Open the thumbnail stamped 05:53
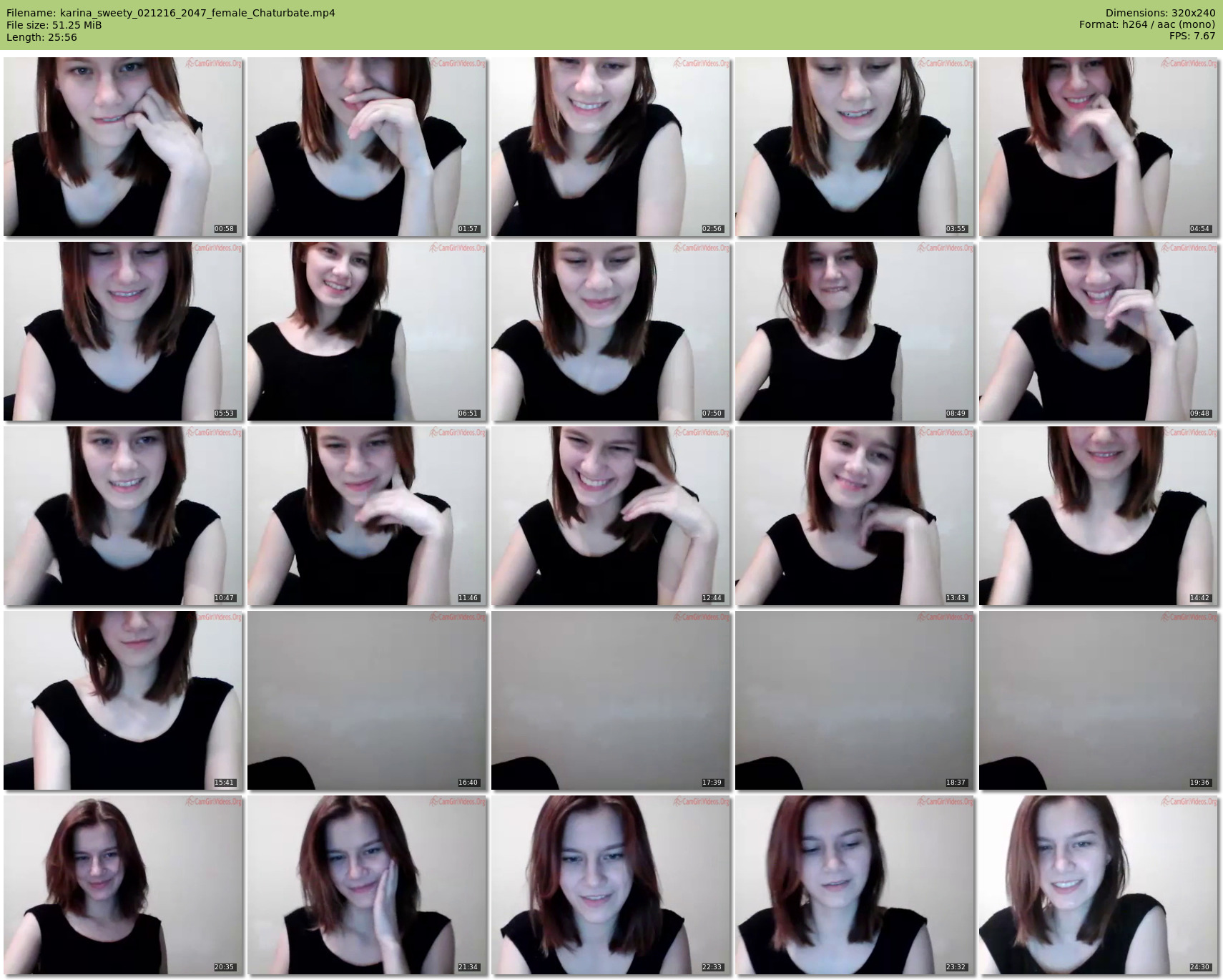The height and width of the screenshot is (980, 1223). 123,331
